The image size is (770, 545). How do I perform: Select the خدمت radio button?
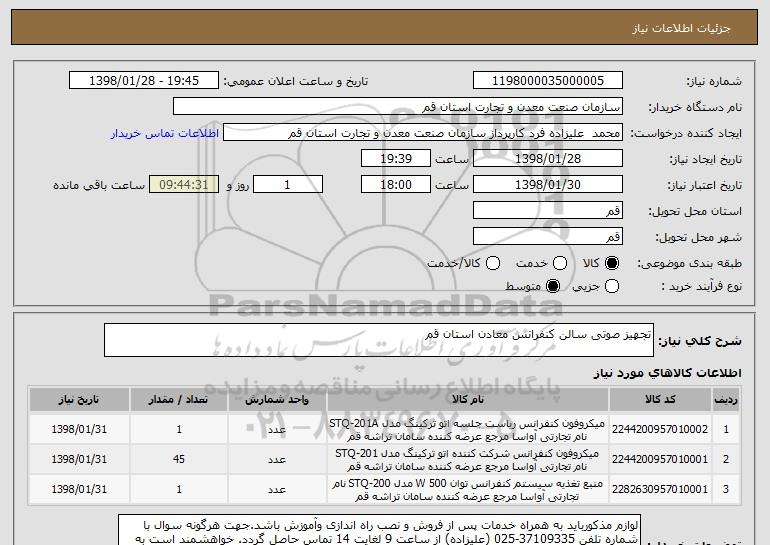tap(560, 263)
